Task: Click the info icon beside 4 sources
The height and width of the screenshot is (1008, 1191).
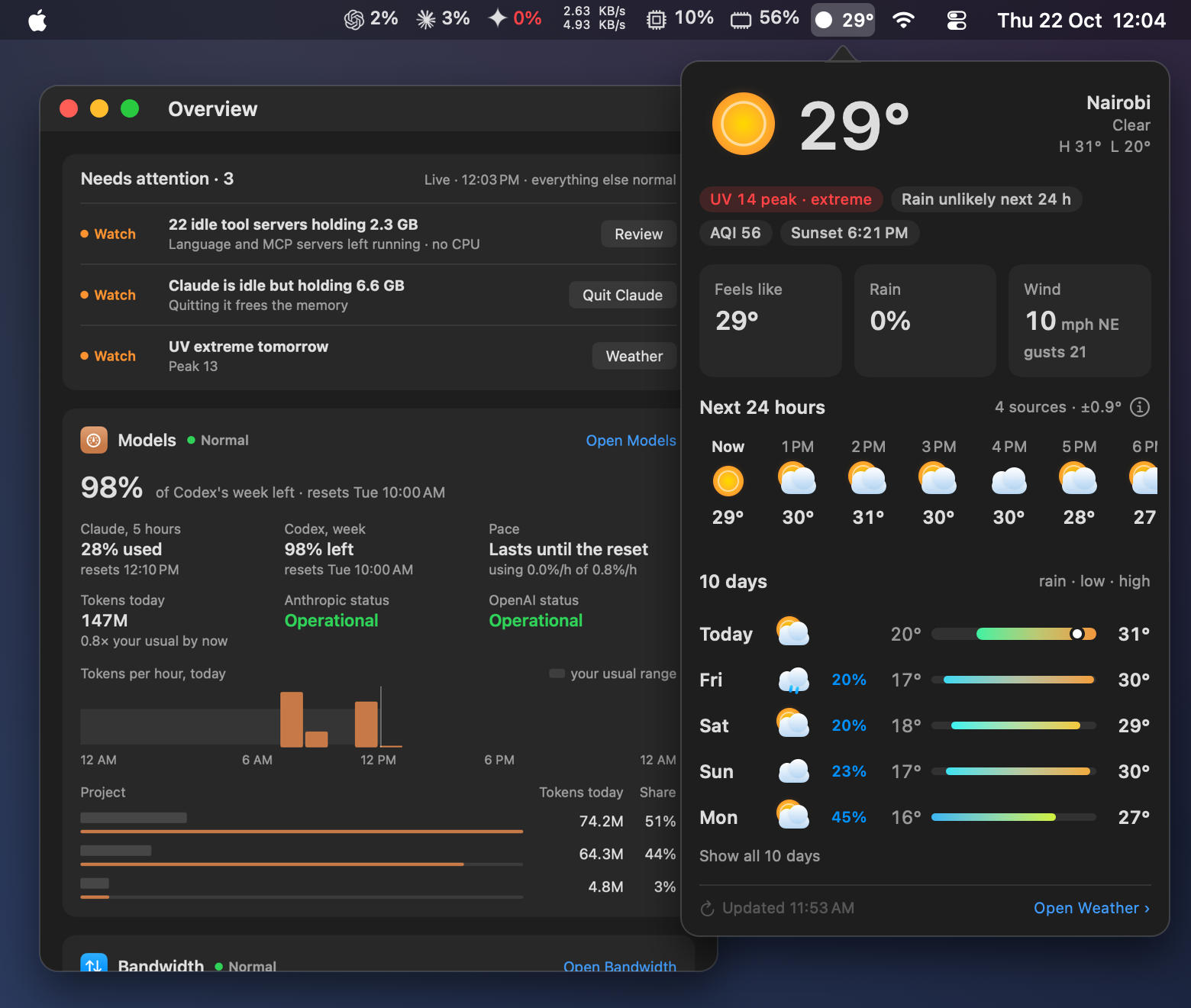Action: point(1140,407)
